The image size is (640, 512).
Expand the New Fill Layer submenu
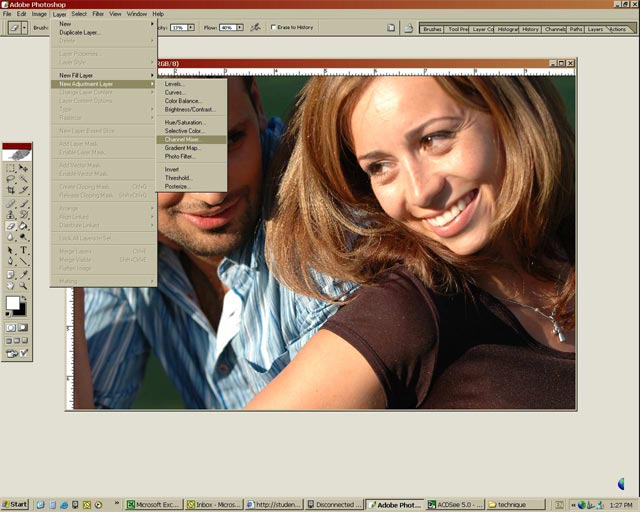tap(104, 75)
